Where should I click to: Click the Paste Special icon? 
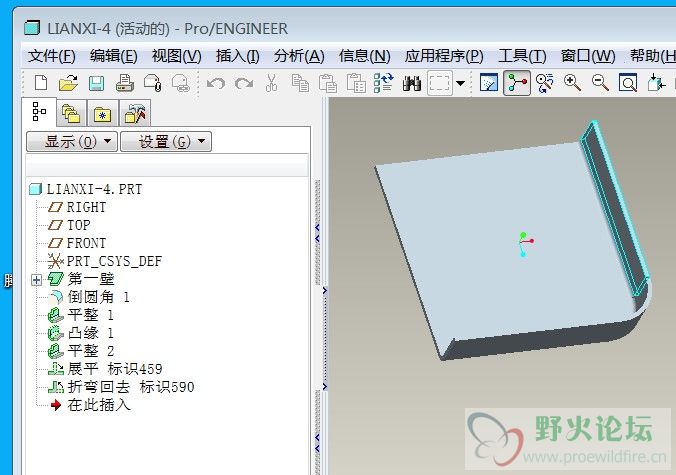(x=356, y=83)
